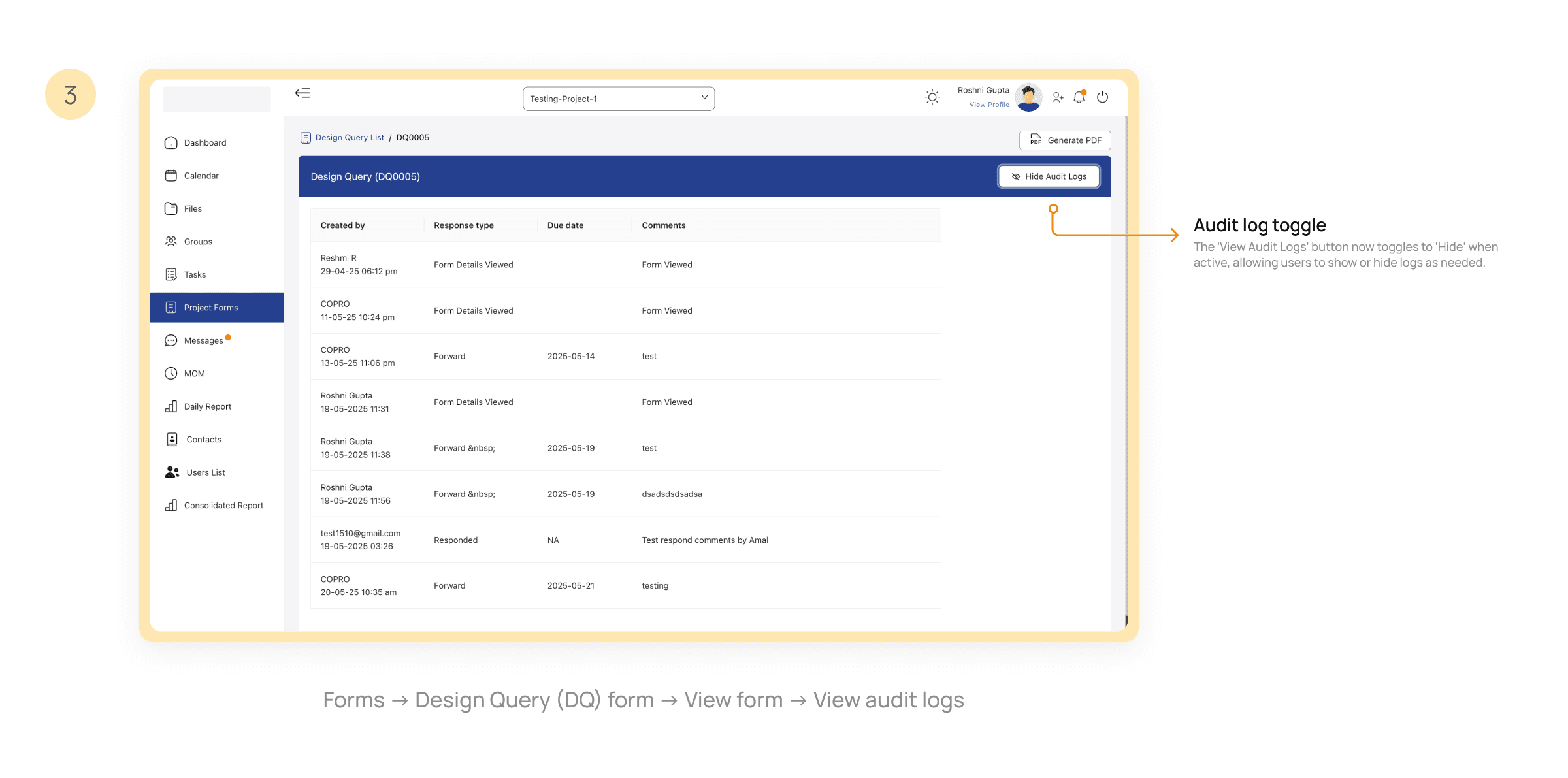Toggle the light/dark theme sun icon
1568x778 pixels.
pyautogui.click(x=932, y=97)
